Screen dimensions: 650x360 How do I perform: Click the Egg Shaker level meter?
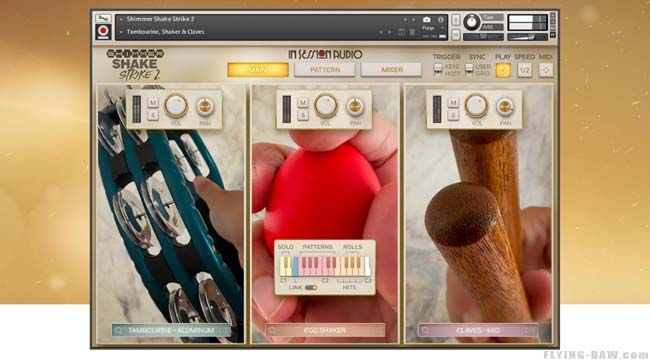coord(286,109)
